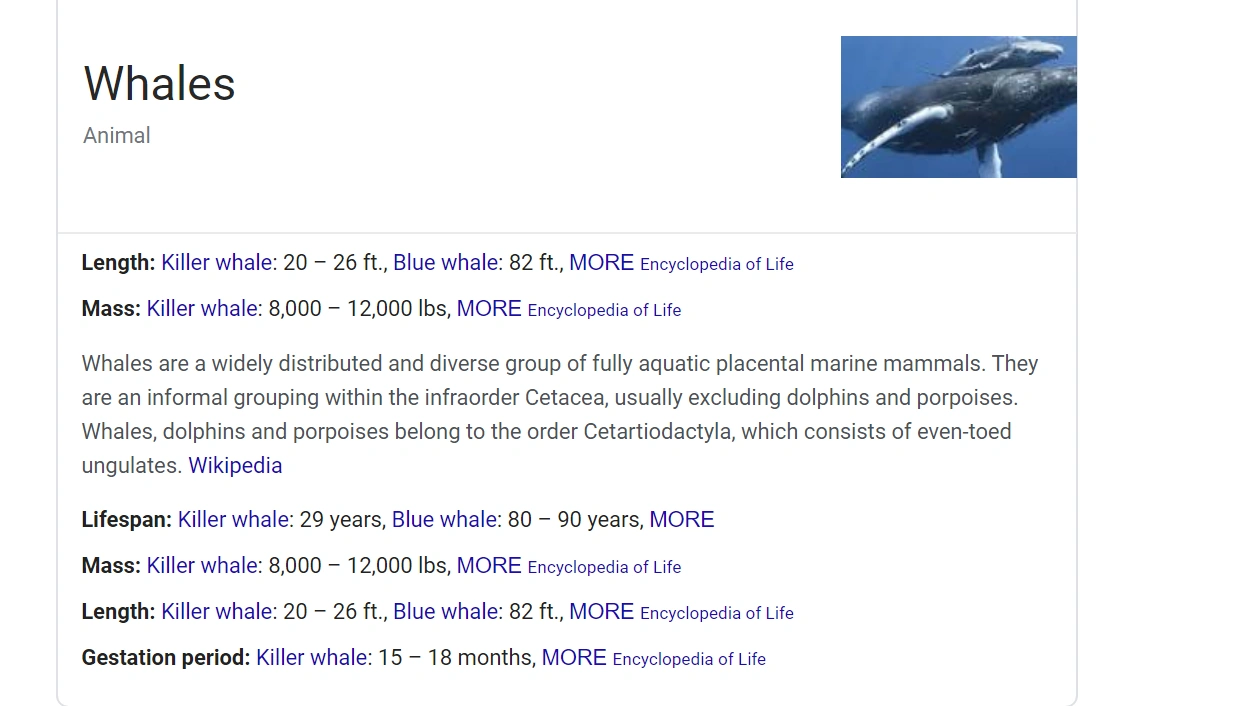Click the humpback whale thumbnail image
The width and height of the screenshot is (1256, 706).
tap(958, 107)
